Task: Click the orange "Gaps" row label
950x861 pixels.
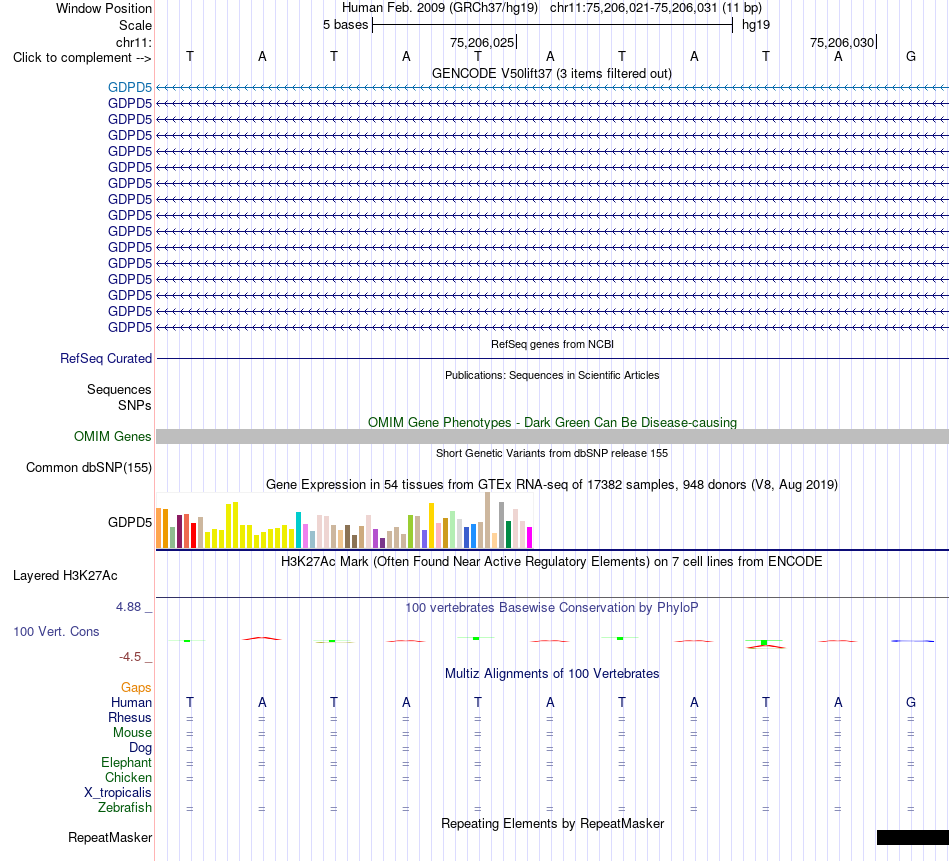Action: [136, 687]
